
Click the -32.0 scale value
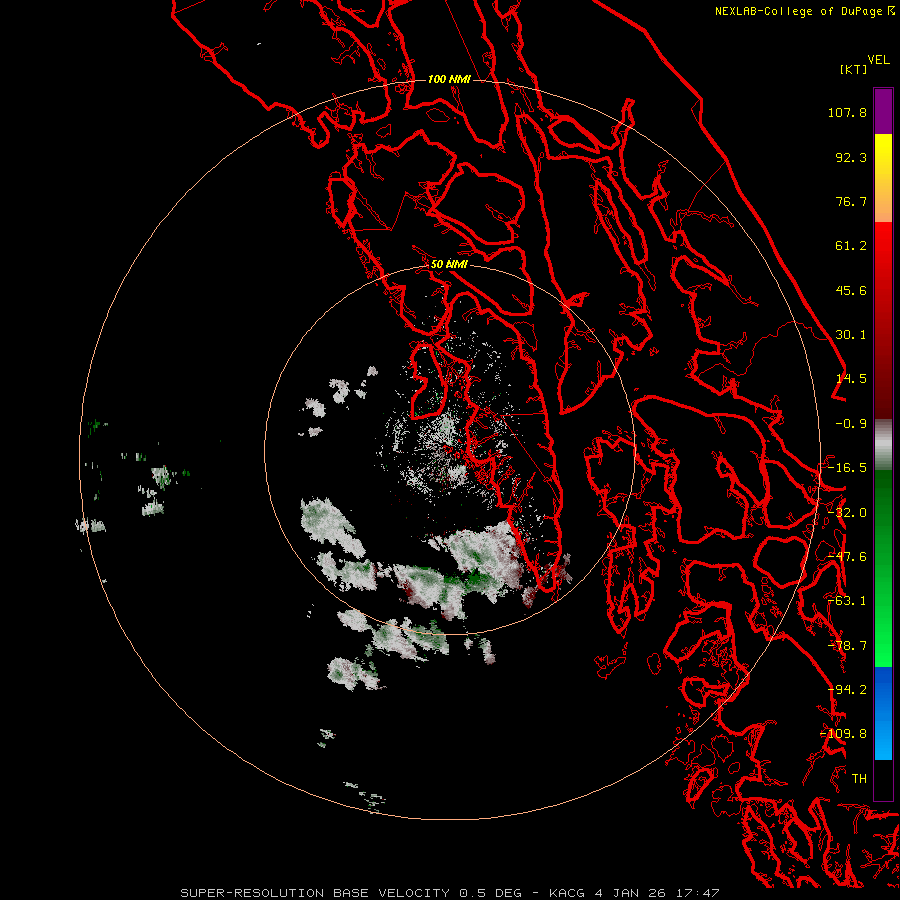[x=847, y=513]
